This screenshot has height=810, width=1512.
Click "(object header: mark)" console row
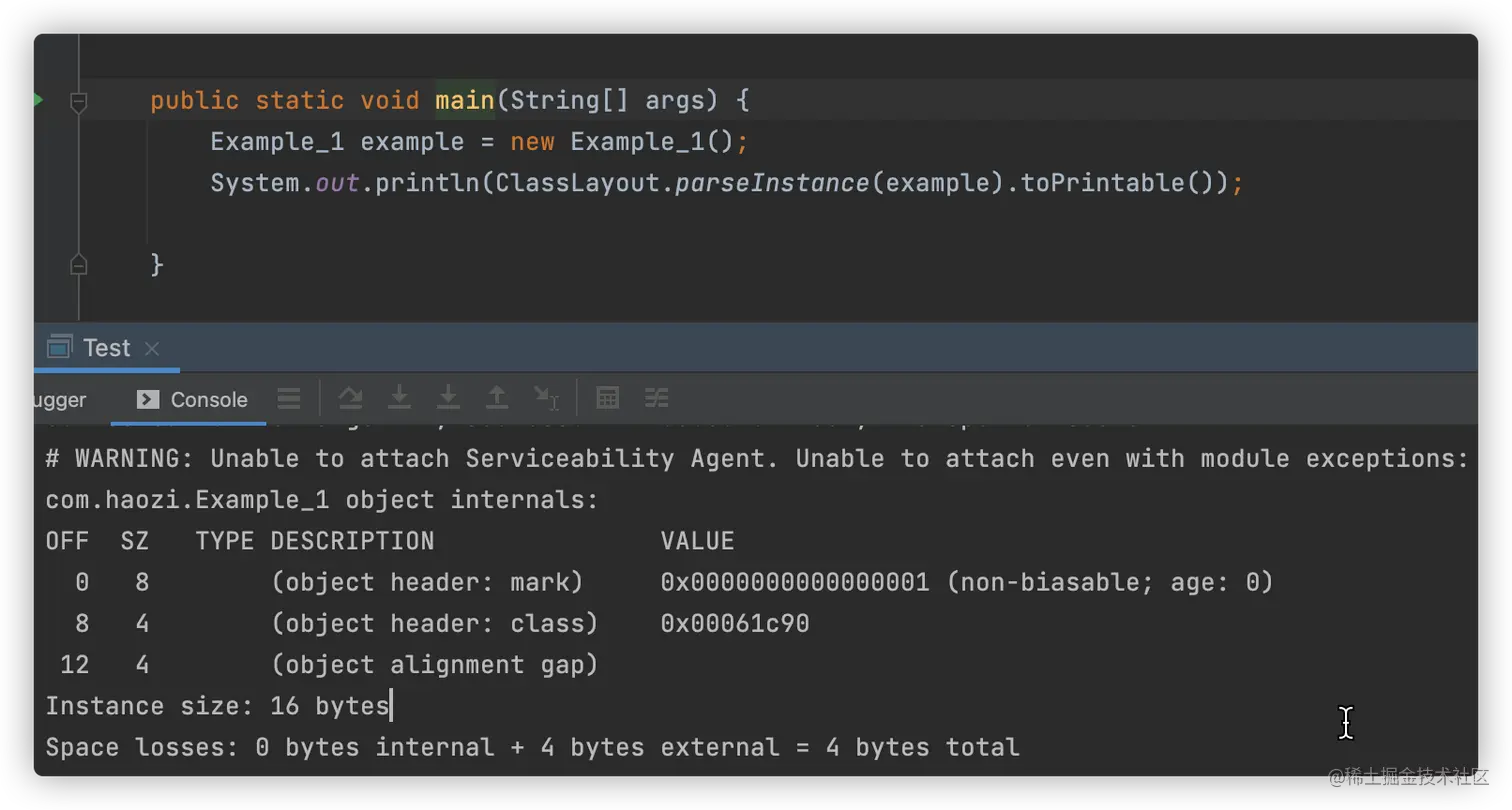[427, 582]
